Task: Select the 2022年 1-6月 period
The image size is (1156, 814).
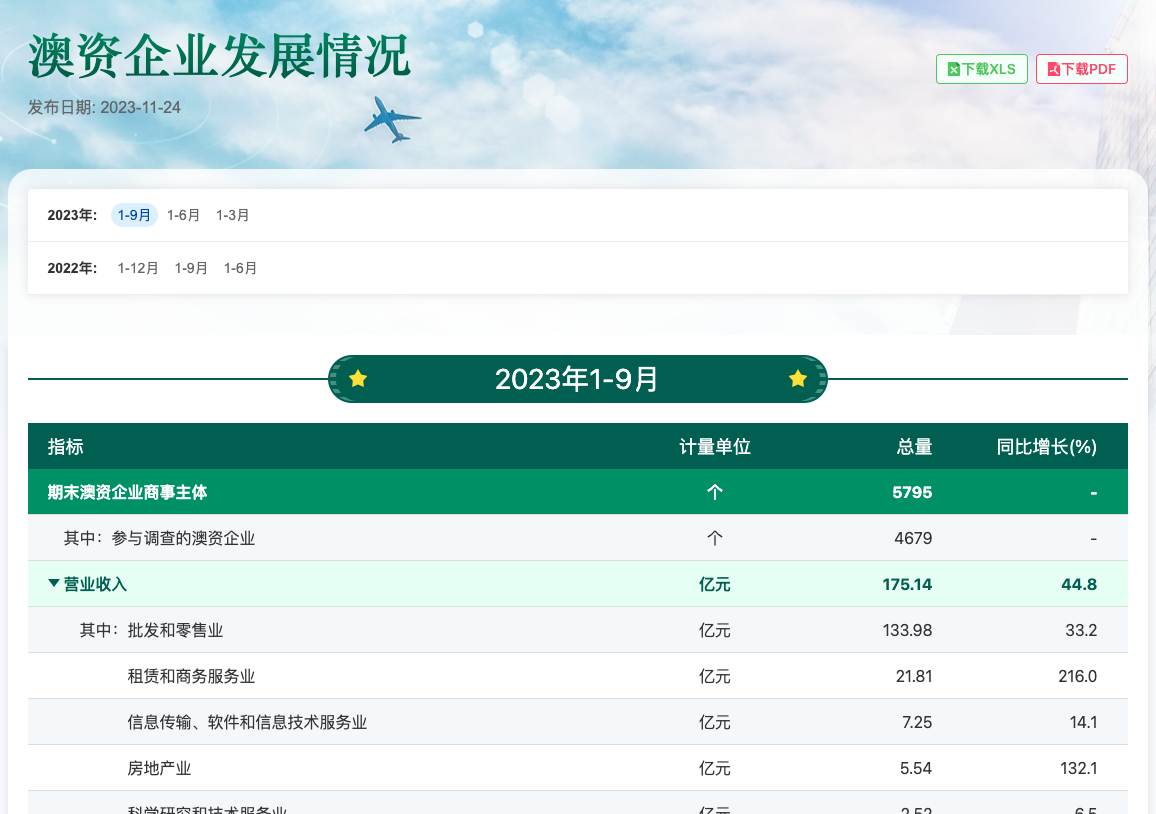Action: [x=241, y=268]
